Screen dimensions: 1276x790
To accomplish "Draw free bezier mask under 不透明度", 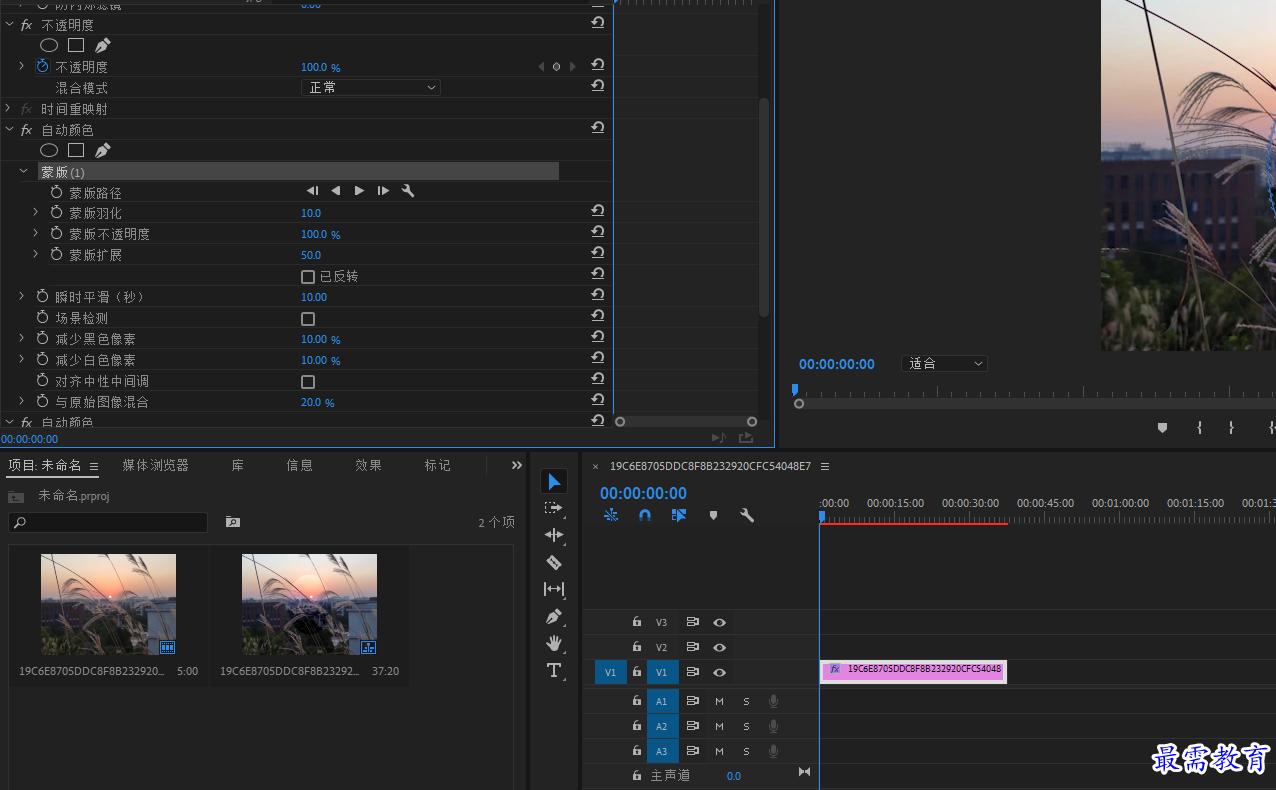I will click(102, 45).
